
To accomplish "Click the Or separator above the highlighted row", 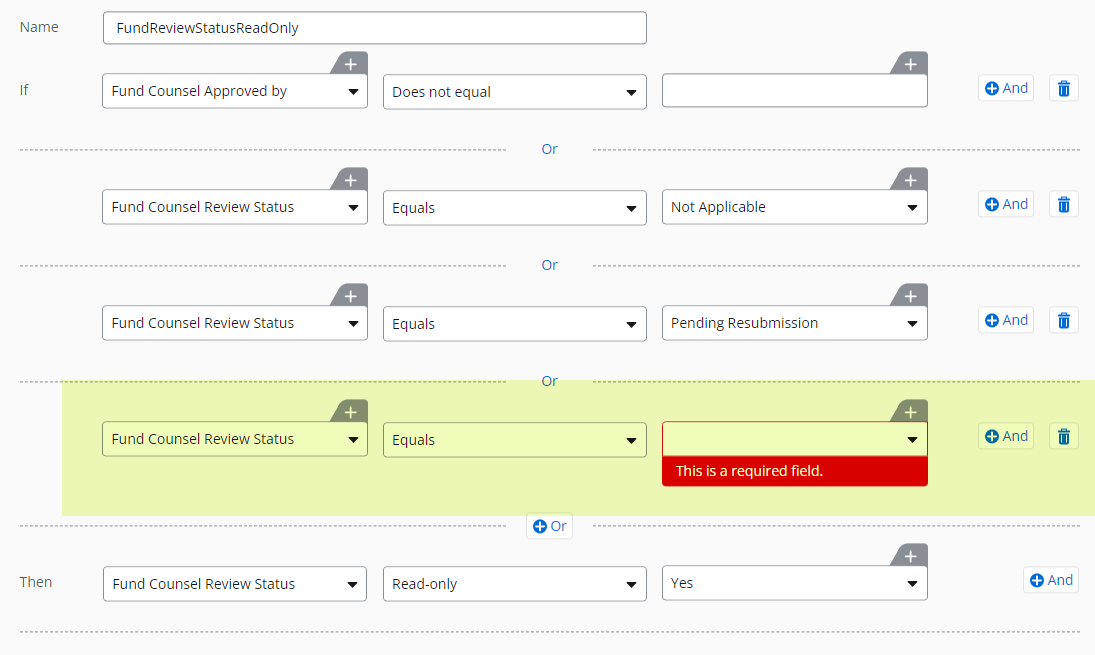I will (x=550, y=381).
